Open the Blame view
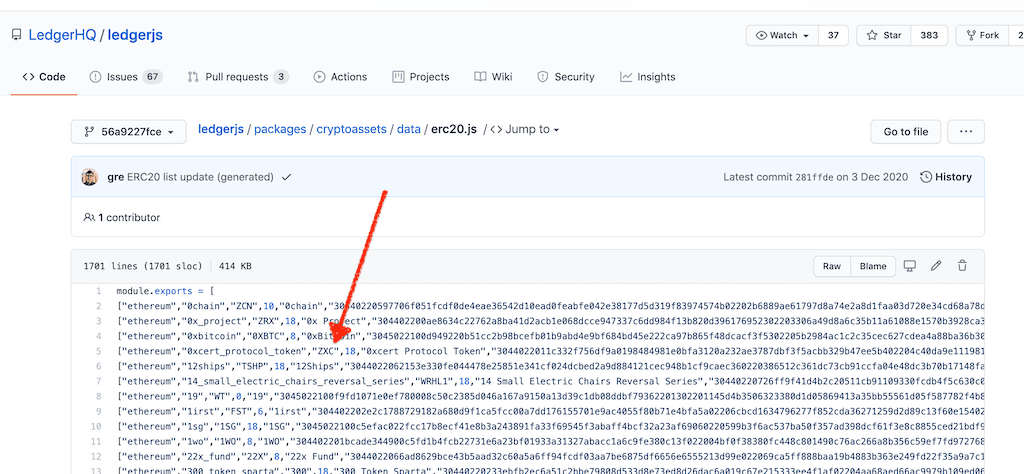The image size is (1024, 474). point(873,266)
